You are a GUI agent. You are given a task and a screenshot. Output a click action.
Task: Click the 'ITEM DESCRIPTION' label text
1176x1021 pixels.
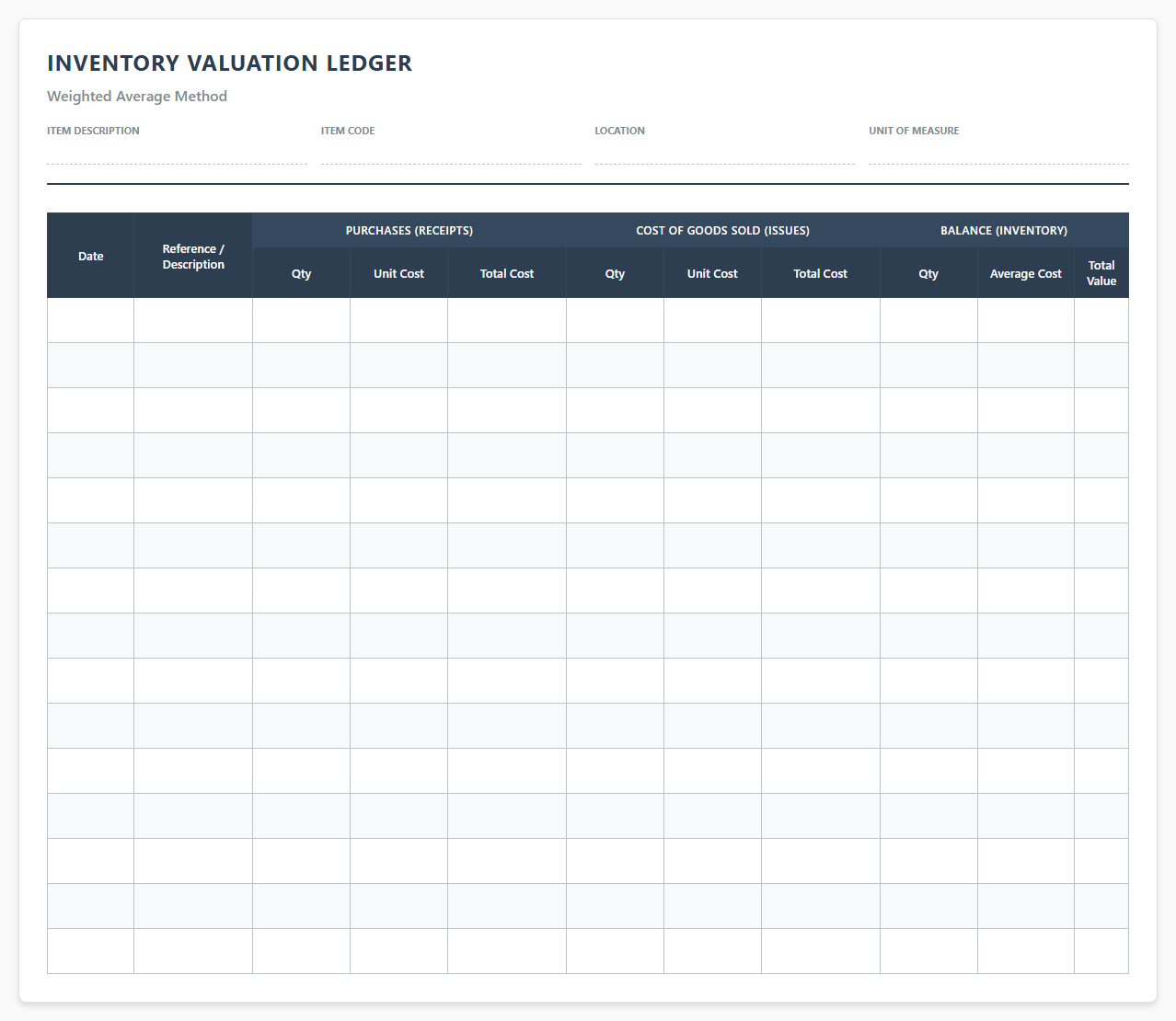click(x=93, y=131)
